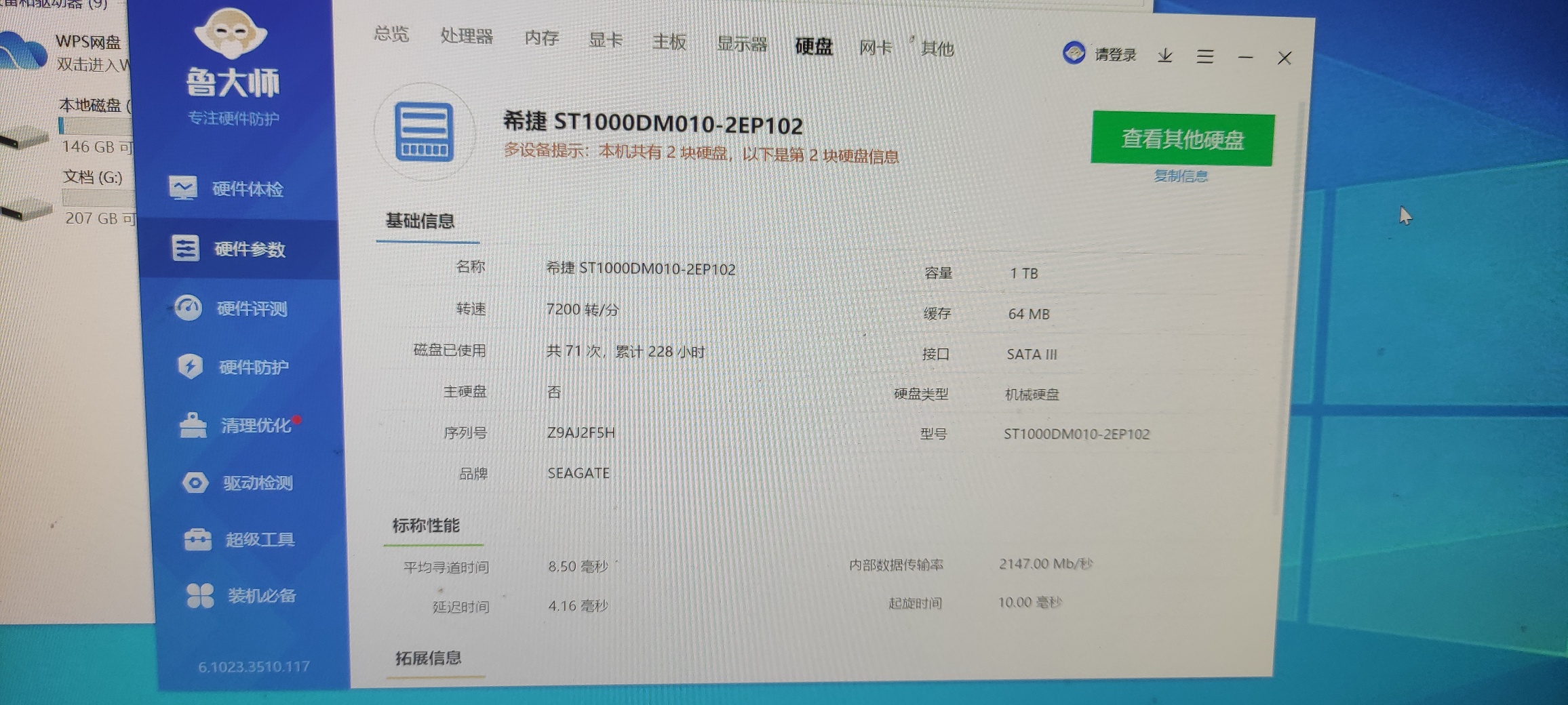Switch to the 网卡 tab
1568x705 pixels.
(x=876, y=47)
